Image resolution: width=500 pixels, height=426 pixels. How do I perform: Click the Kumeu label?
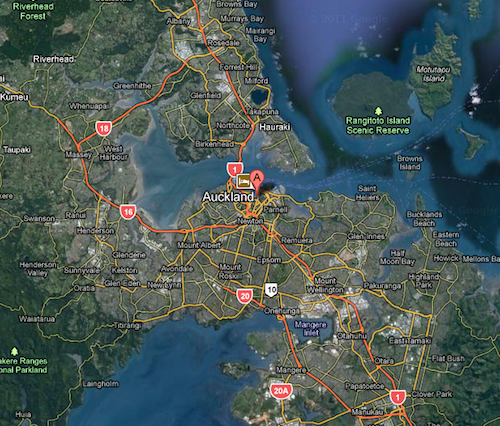click(14, 97)
